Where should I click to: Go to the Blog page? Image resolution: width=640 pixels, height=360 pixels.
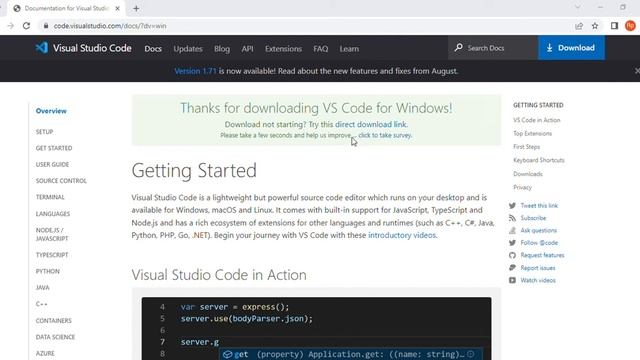222,49
